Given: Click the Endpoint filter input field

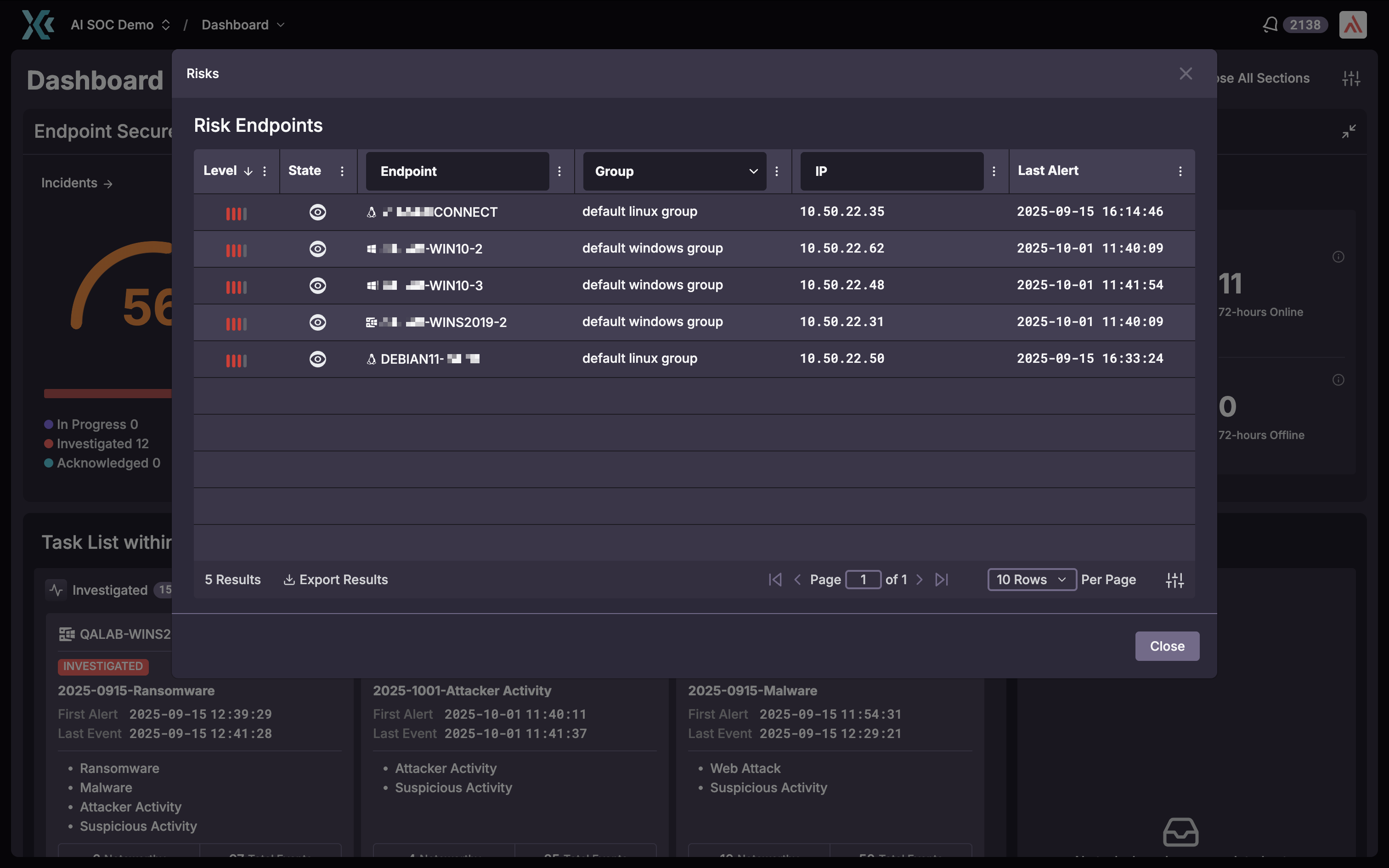Looking at the screenshot, I should coord(457,171).
